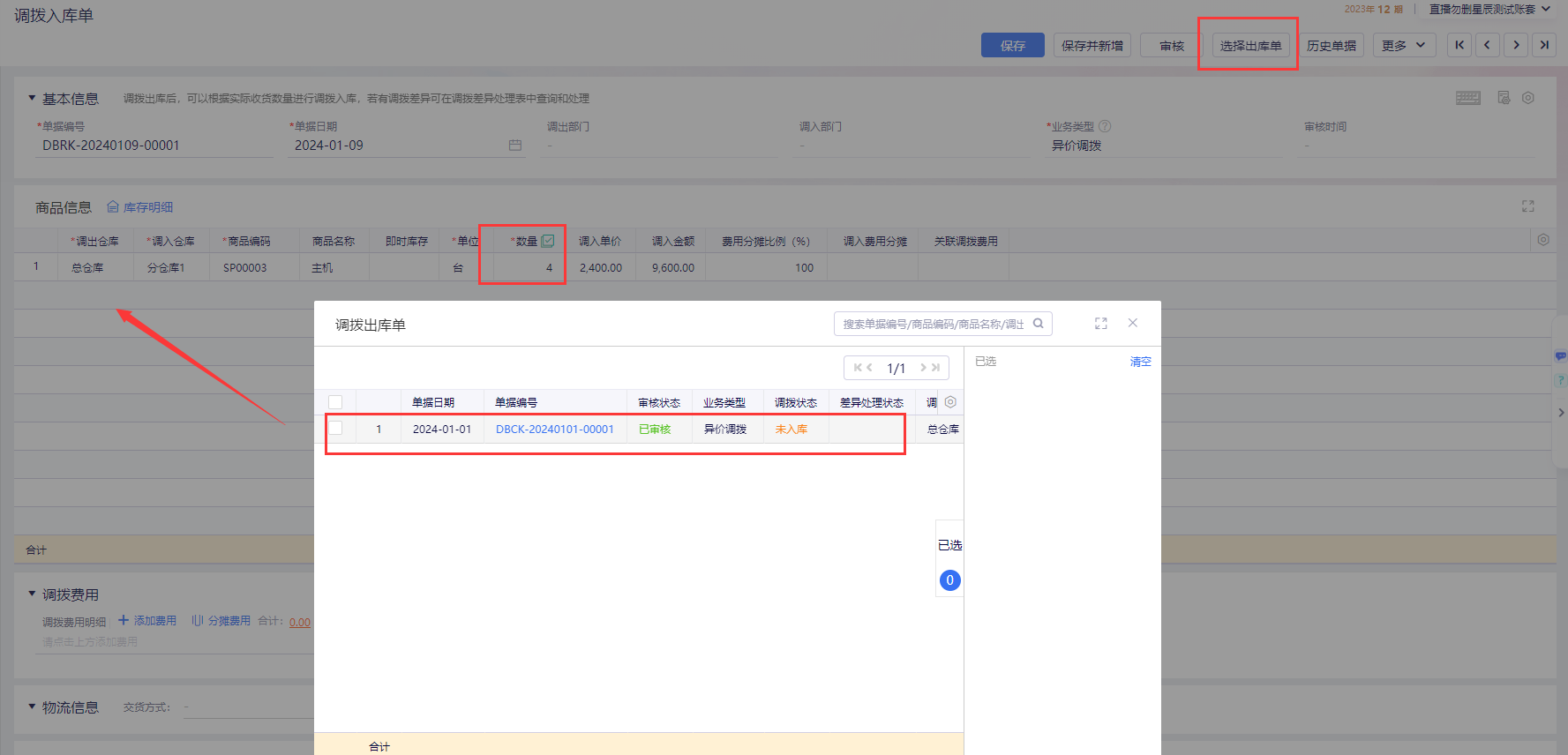Click the 审核 button
1568x755 pixels.
[x=1172, y=45]
